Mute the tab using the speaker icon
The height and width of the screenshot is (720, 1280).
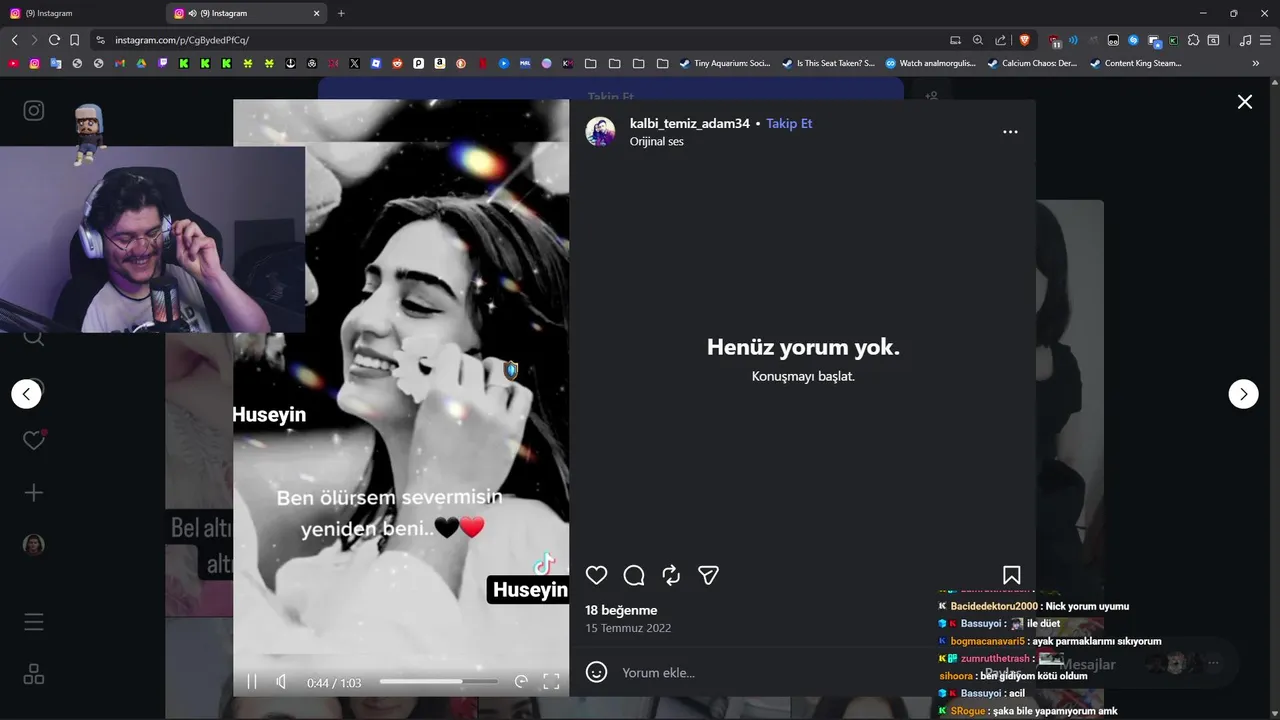point(192,13)
